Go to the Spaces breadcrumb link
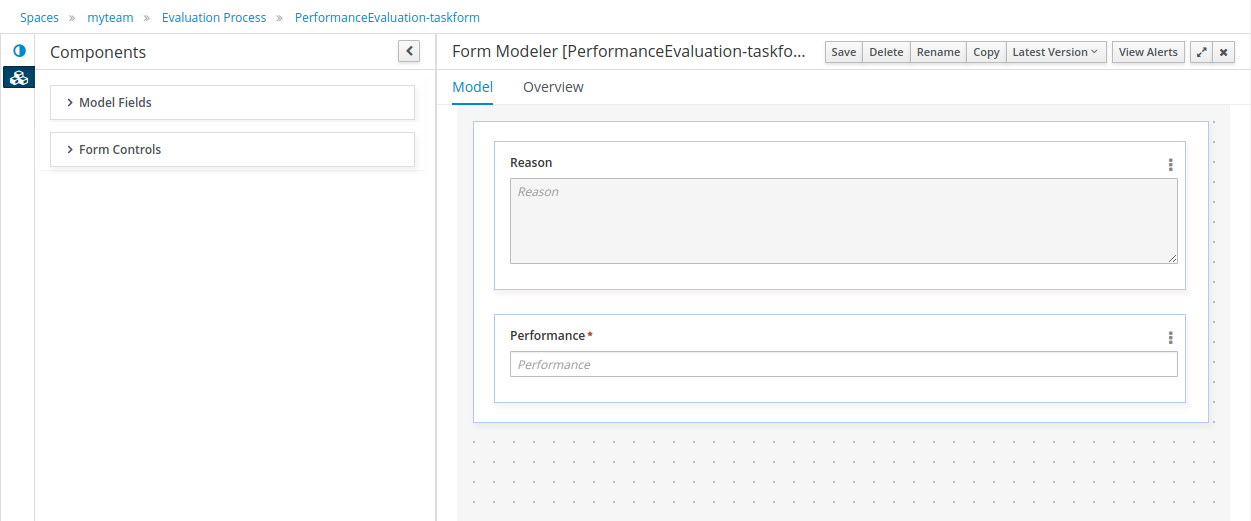Viewport: 1251px width, 521px height. click(x=39, y=18)
